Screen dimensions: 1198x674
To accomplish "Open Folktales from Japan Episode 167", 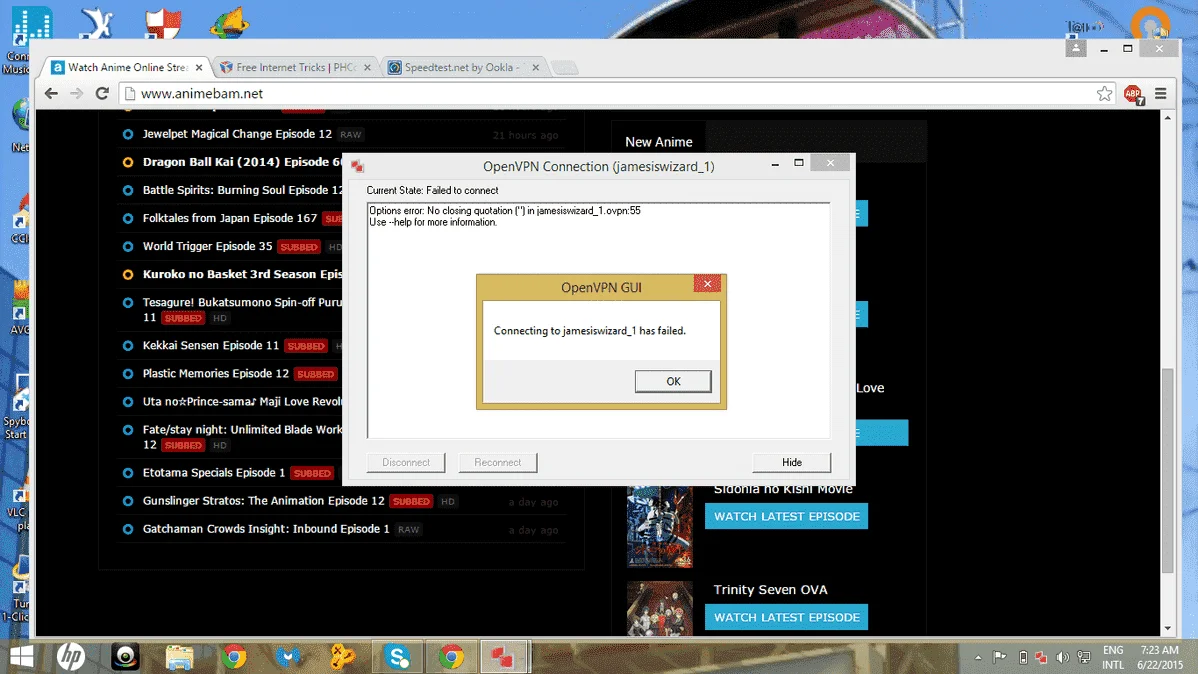I will coord(229,218).
